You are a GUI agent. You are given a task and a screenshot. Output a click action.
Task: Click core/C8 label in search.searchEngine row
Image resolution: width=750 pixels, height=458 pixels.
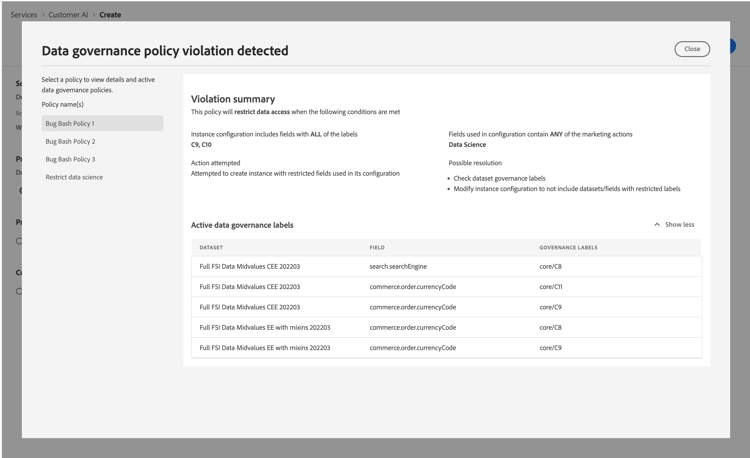click(x=551, y=266)
